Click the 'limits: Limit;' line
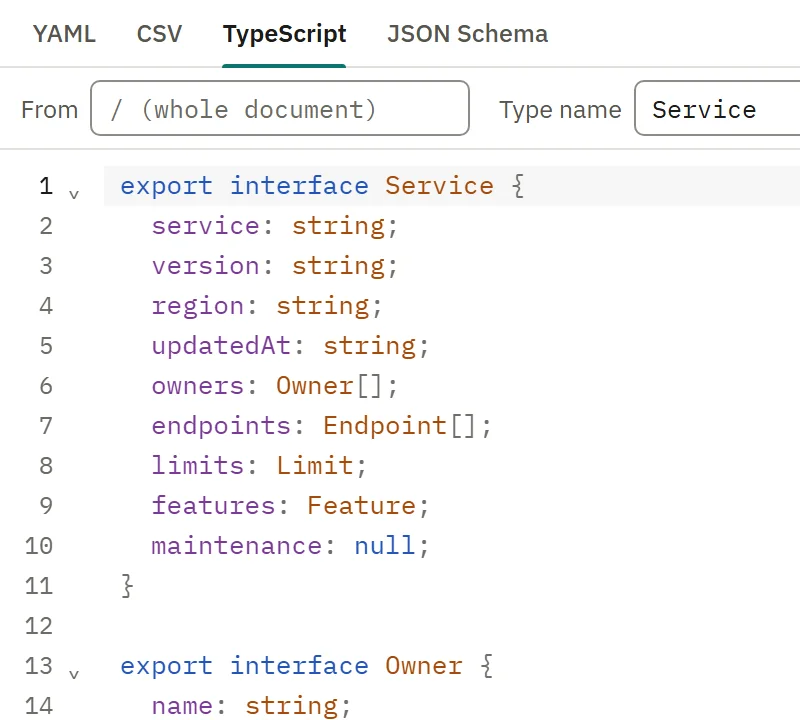 (x=259, y=466)
